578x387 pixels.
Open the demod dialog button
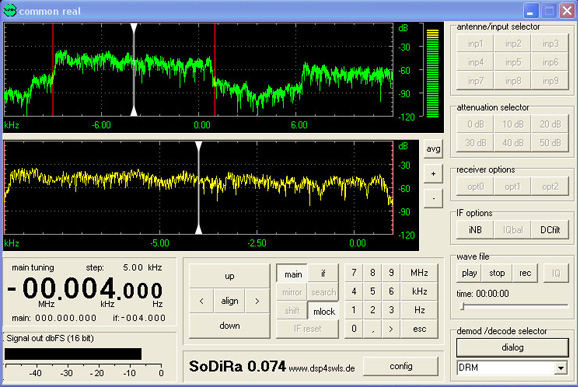512,348
